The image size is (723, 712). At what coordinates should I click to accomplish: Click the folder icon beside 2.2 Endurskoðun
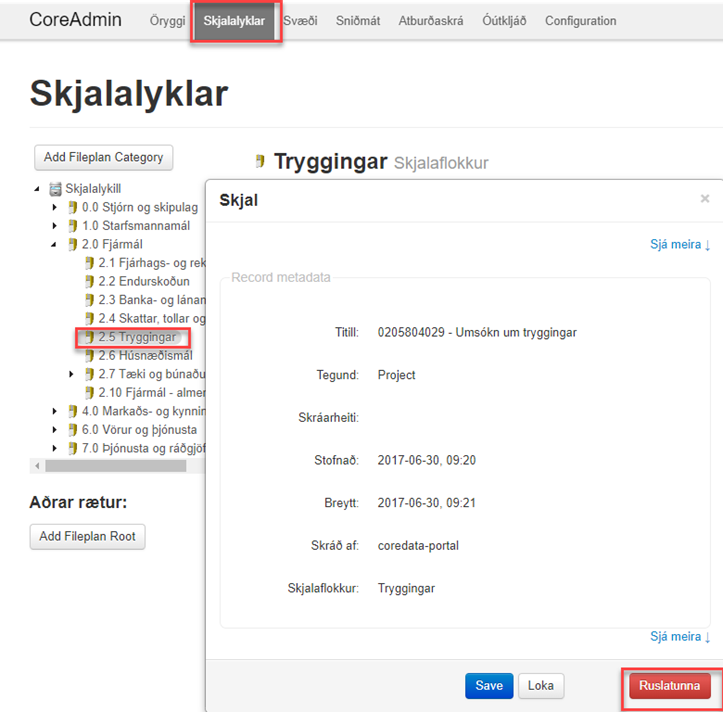coord(89,281)
